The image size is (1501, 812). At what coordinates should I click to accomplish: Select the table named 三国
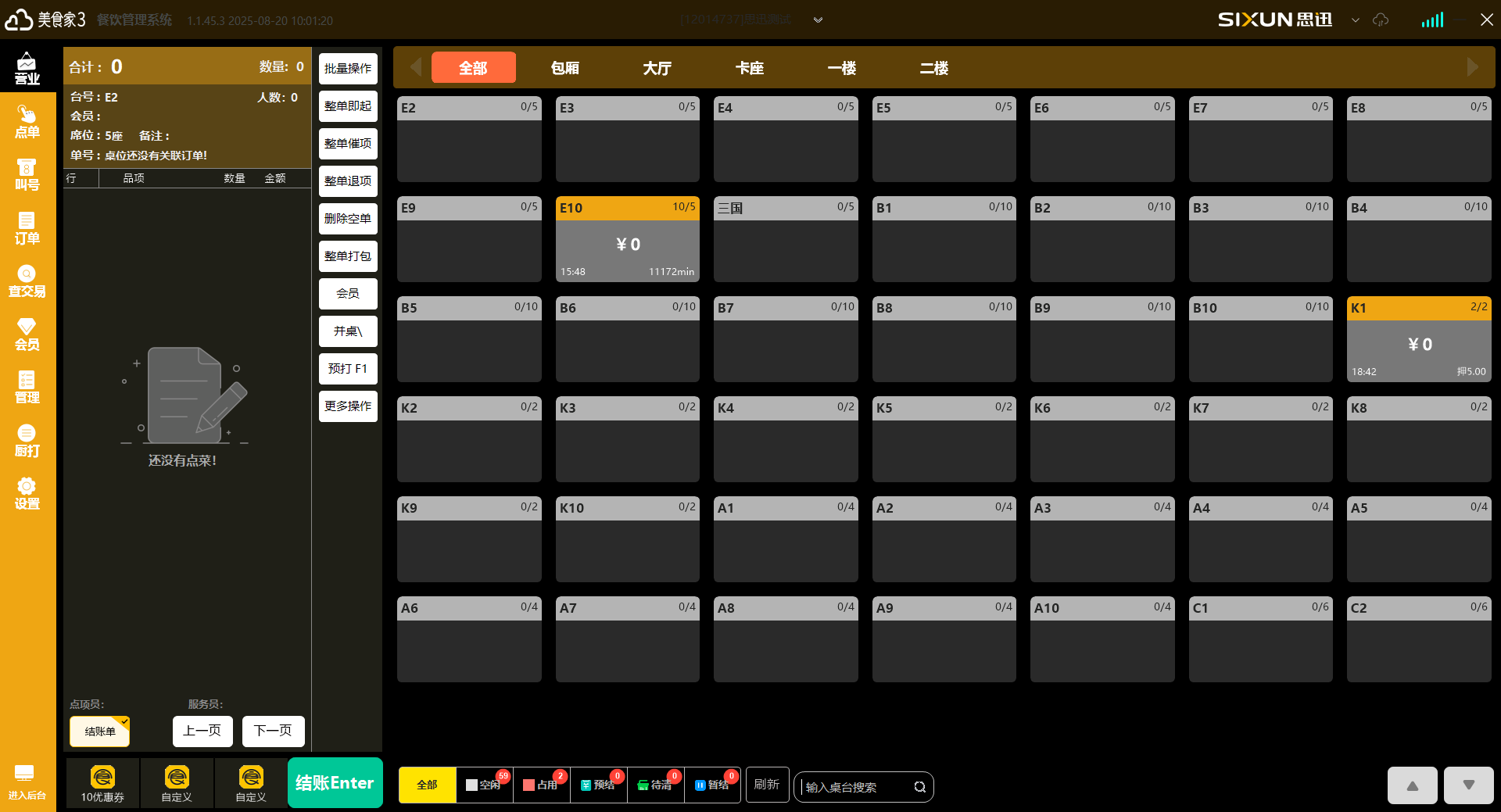[786, 239]
